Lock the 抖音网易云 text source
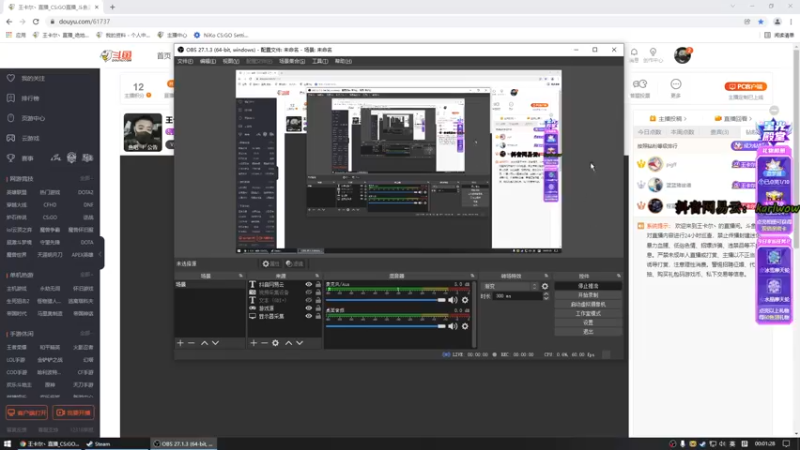Image resolution: width=800 pixels, height=450 pixels. 318,285
